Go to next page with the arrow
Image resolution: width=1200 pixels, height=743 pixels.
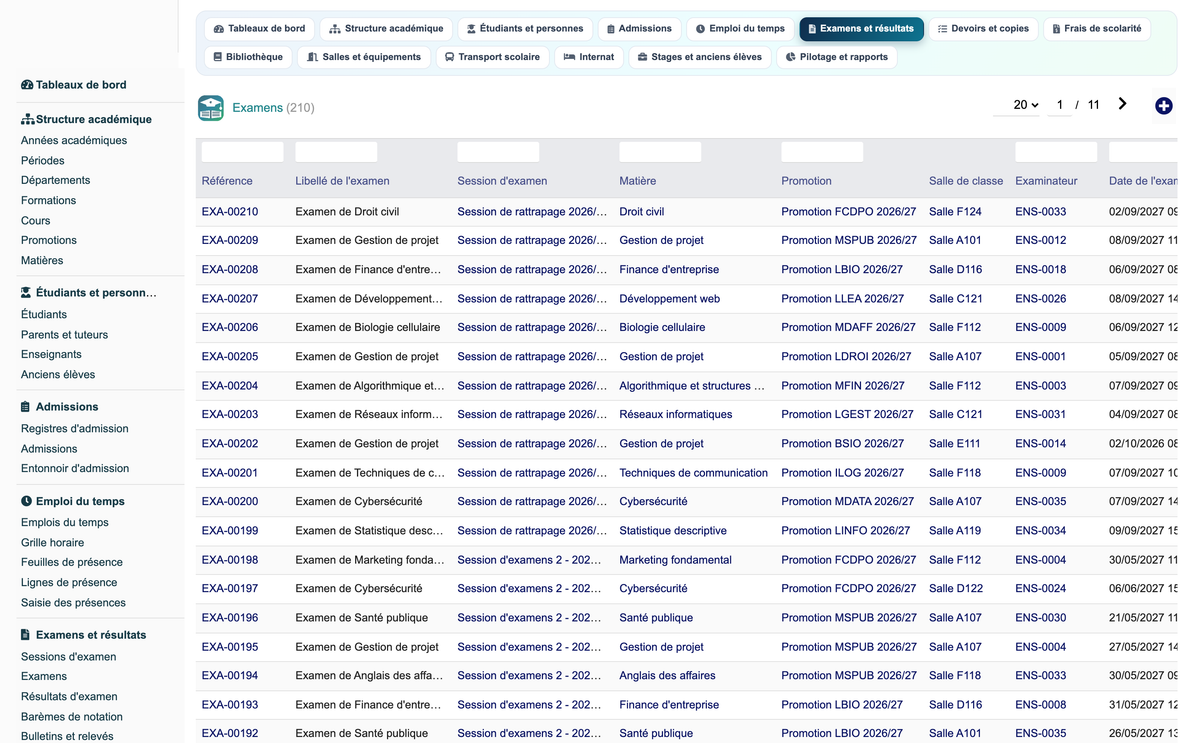(1122, 104)
